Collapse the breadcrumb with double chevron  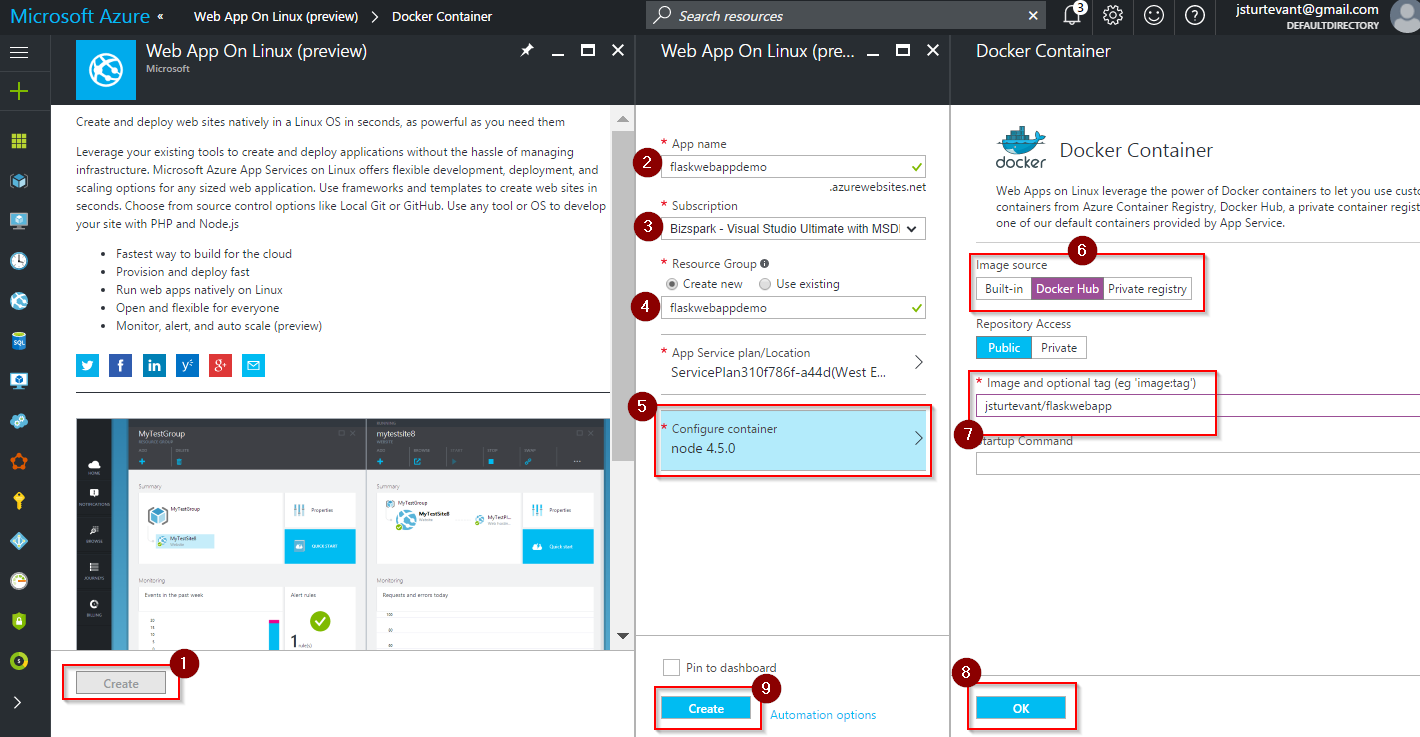pos(162,17)
